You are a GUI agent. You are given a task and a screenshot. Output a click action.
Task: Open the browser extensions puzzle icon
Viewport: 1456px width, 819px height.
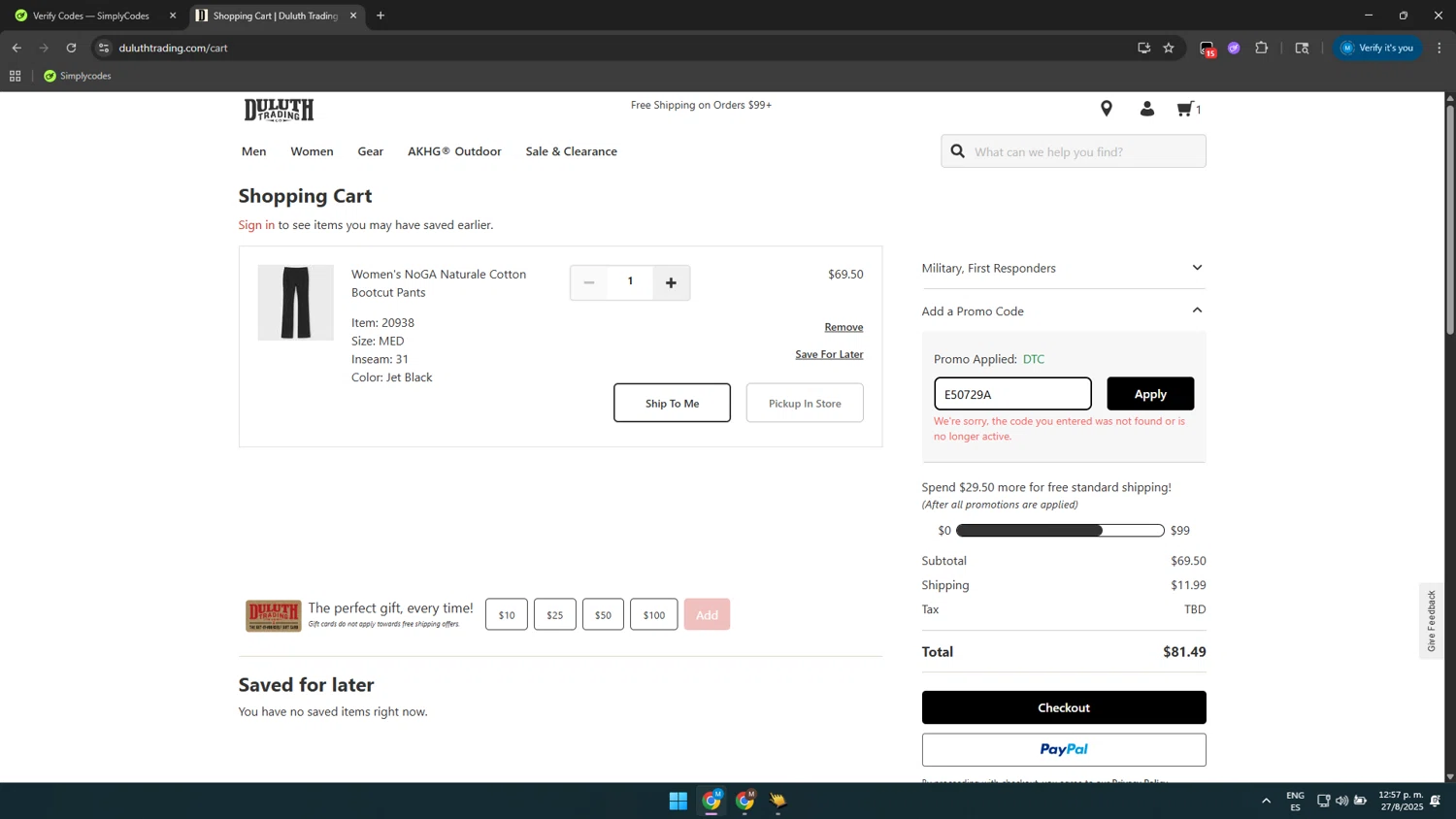pos(1261,48)
